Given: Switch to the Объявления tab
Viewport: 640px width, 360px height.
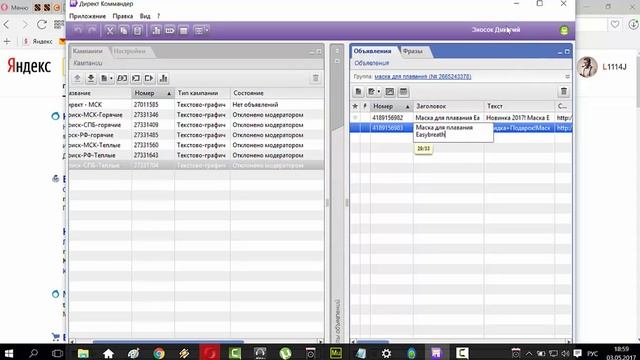Looking at the screenshot, I should pos(372,51).
